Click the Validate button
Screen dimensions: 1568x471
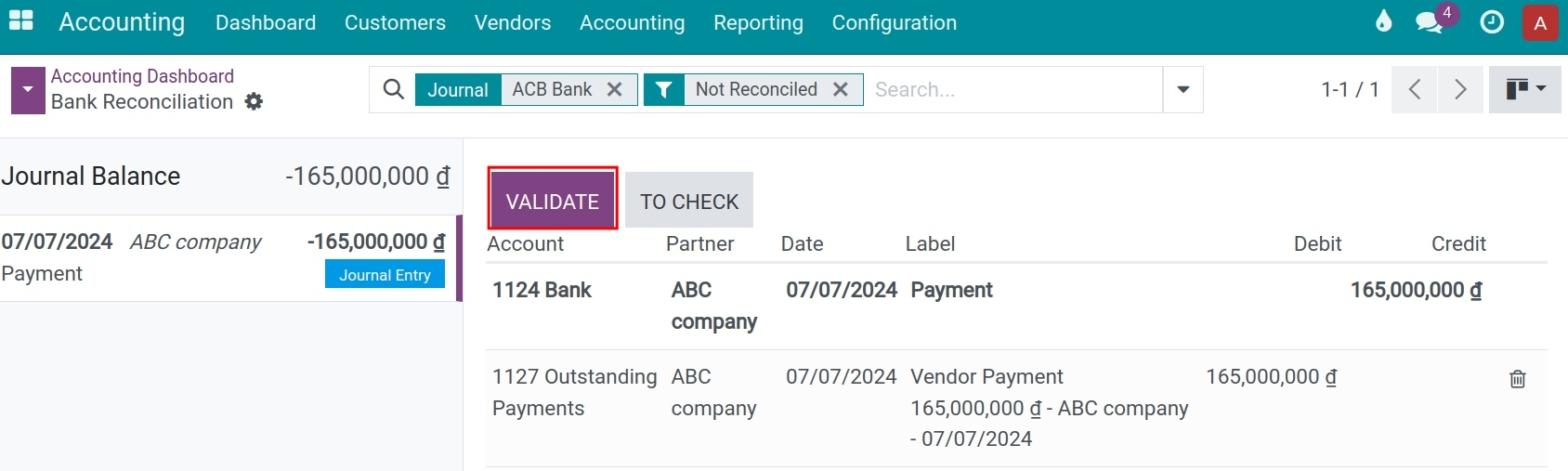click(x=553, y=201)
